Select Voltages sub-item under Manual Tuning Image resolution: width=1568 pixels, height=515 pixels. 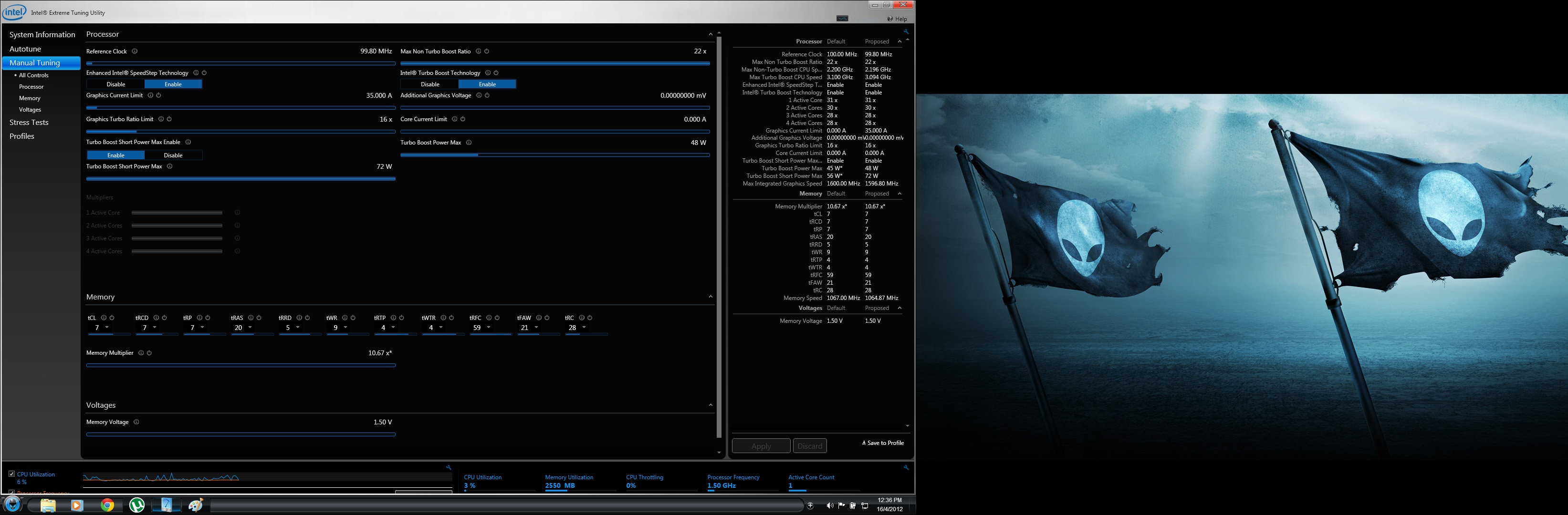tap(30, 110)
